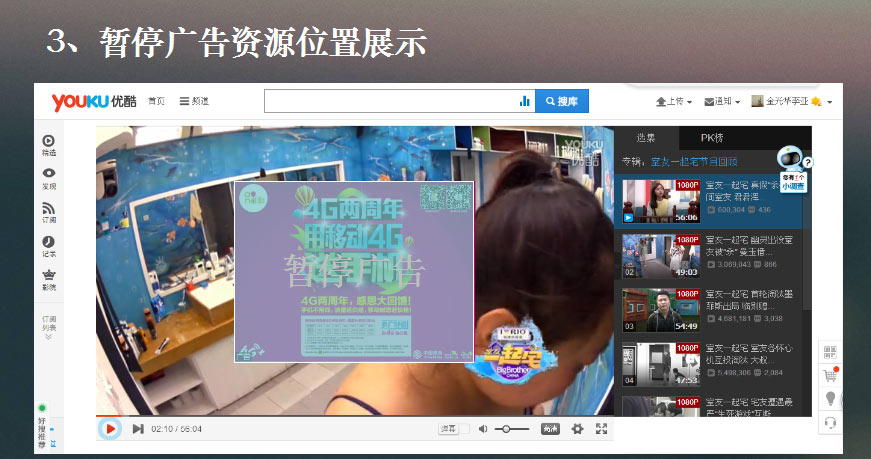Click the search input field

click(x=390, y=101)
